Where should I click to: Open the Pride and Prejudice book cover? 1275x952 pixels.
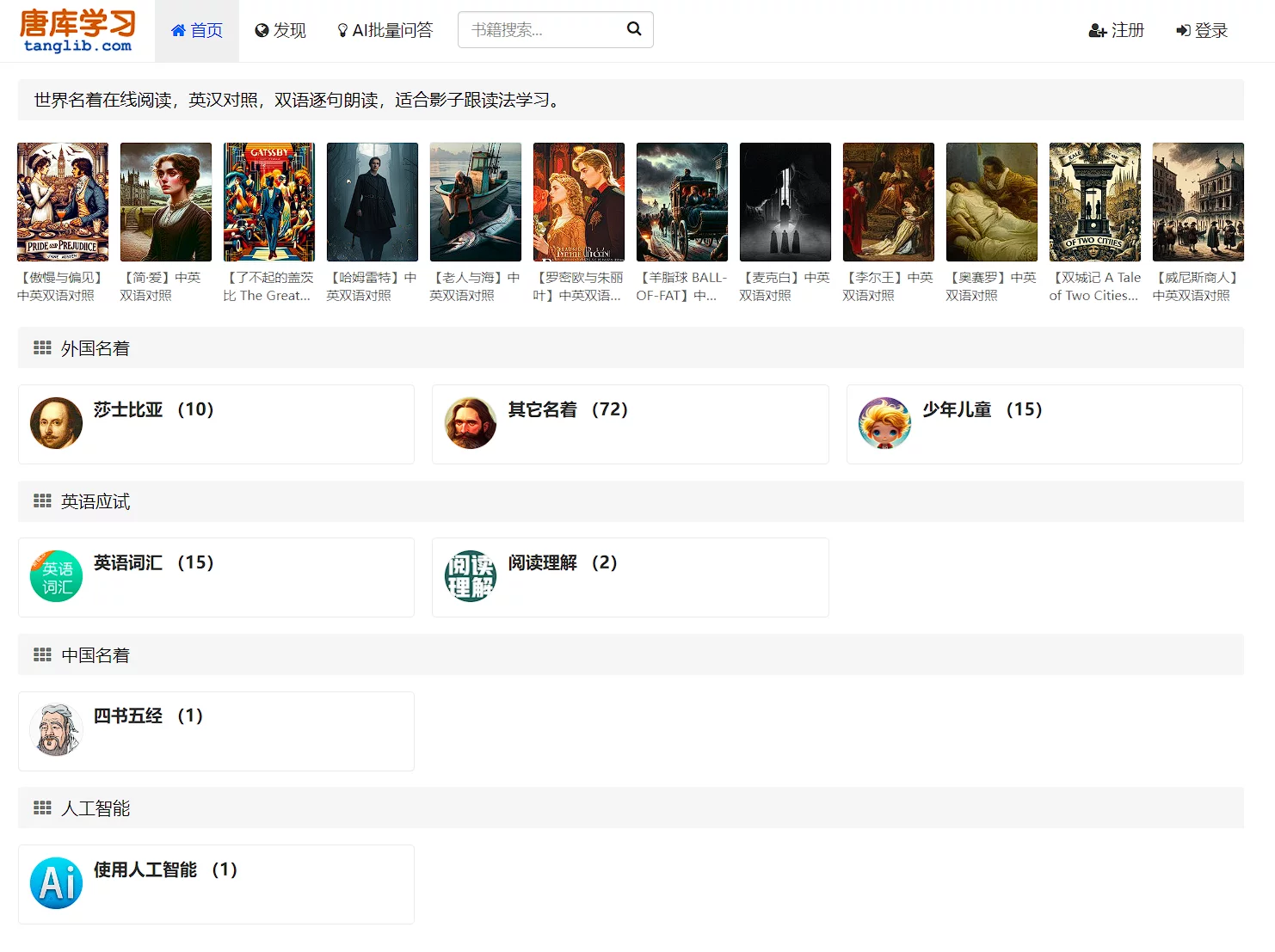click(63, 202)
